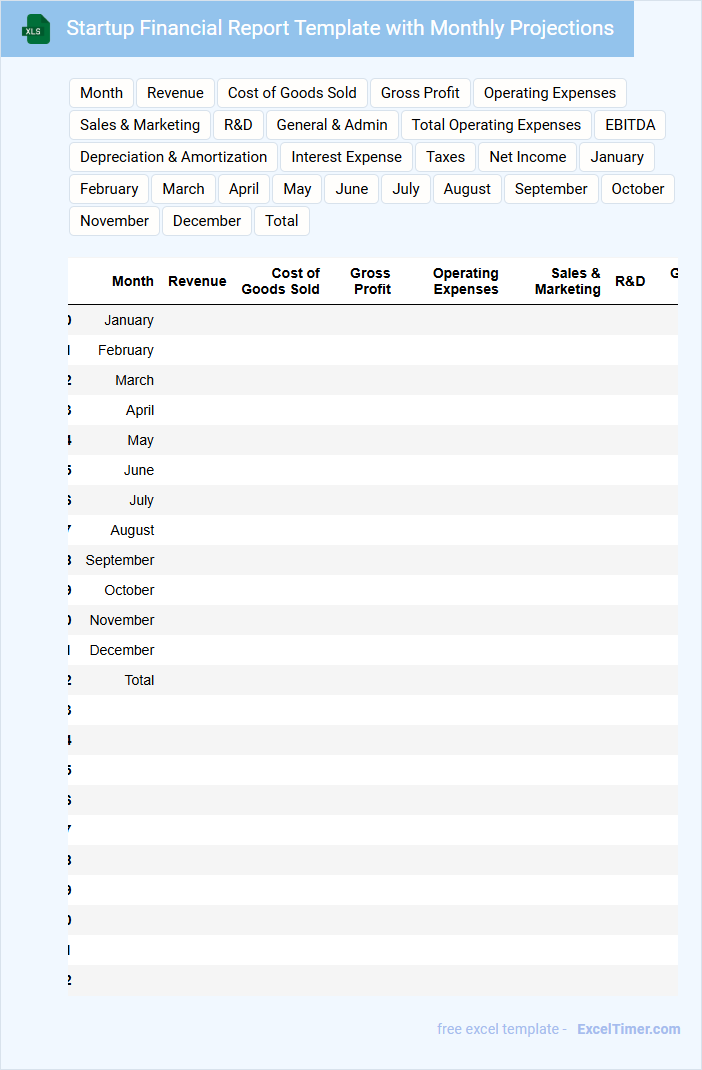
Task: Select the September row cell
Action: pyautogui.click(x=120, y=560)
